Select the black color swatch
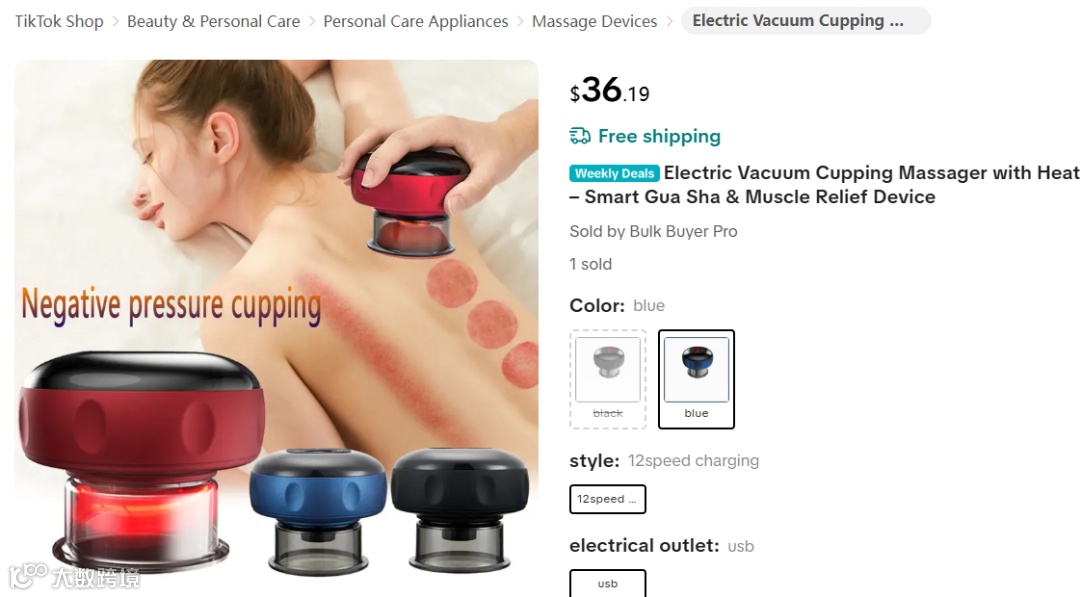Image resolution: width=1080 pixels, height=597 pixels. (608, 379)
